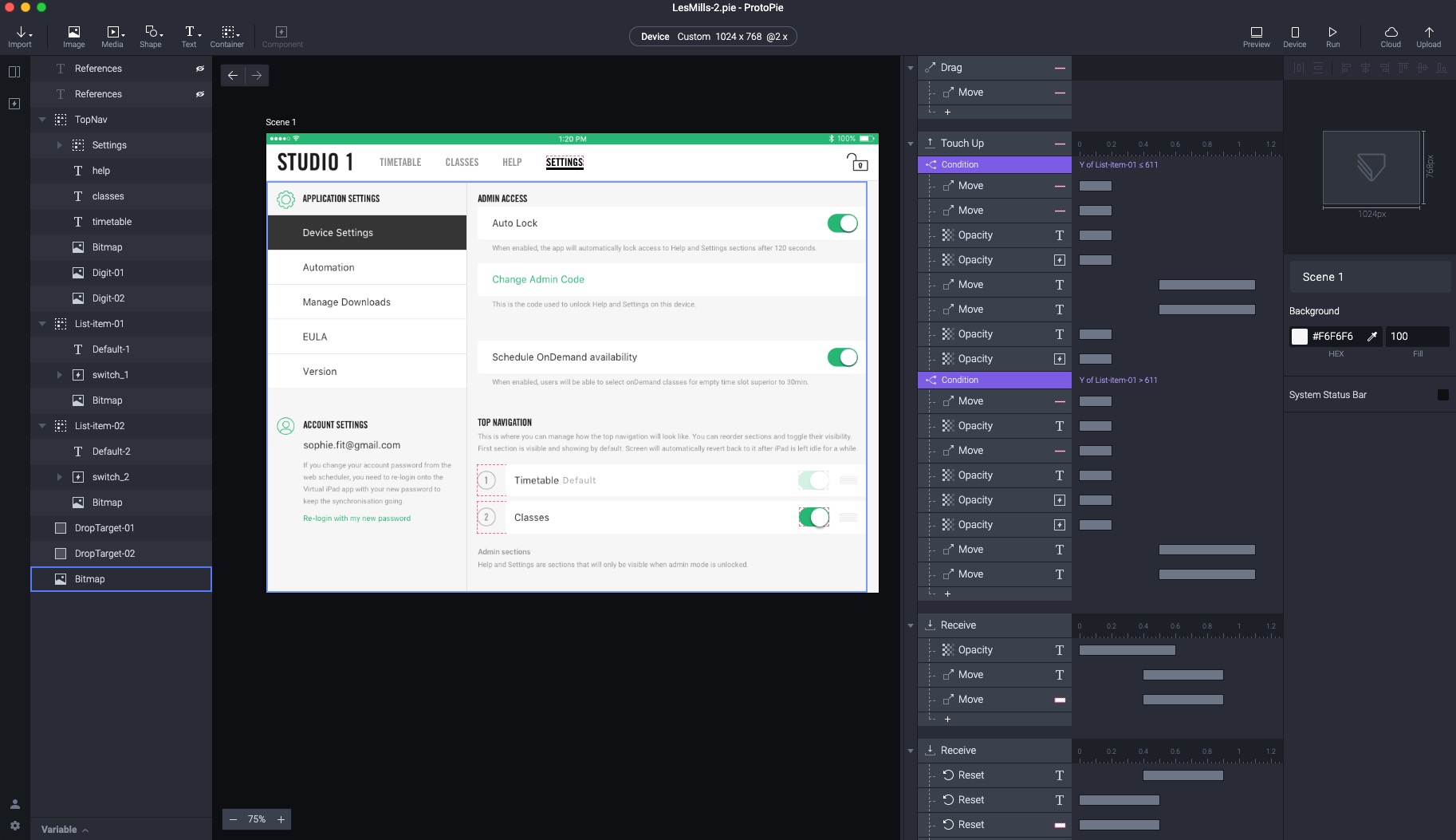Expand the switch_2 component layer

coord(59,477)
